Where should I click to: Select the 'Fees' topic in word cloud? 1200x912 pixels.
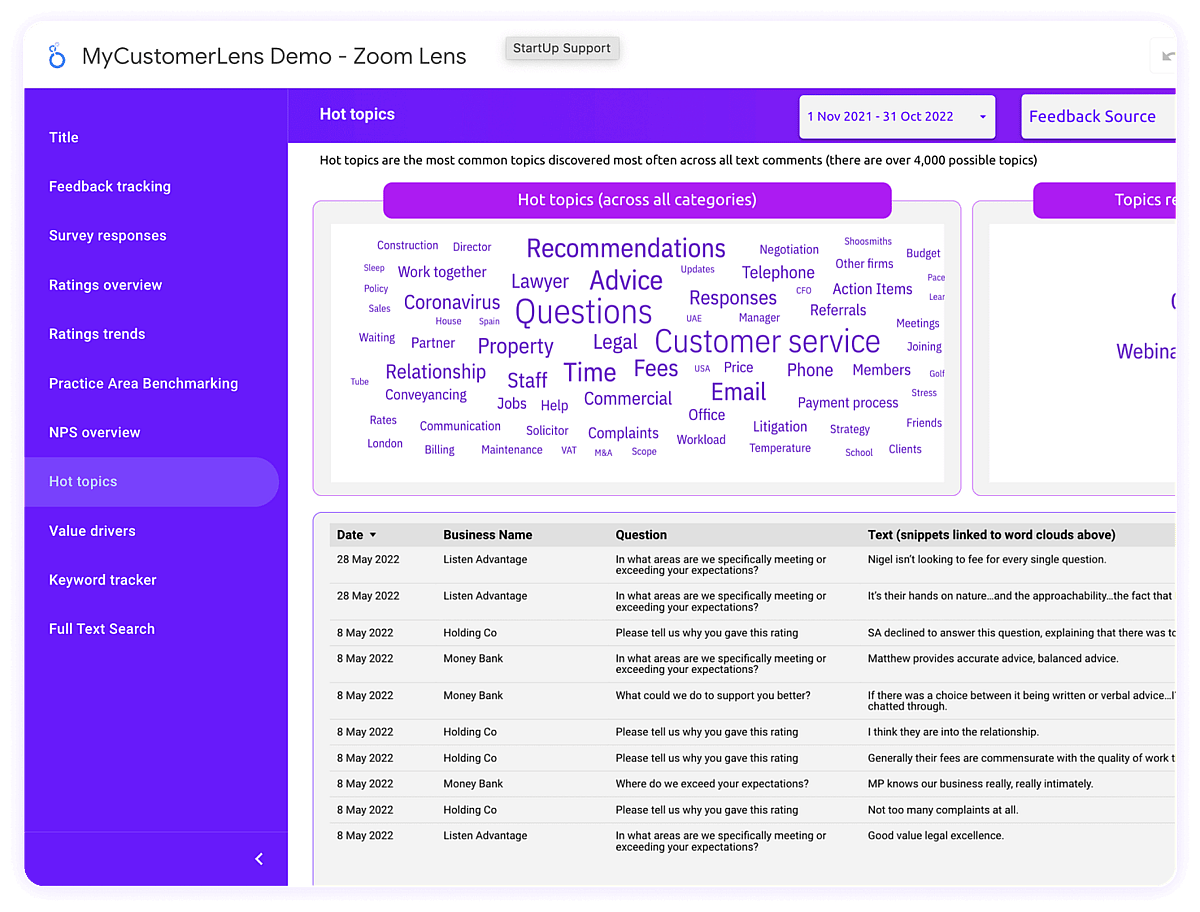click(655, 369)
